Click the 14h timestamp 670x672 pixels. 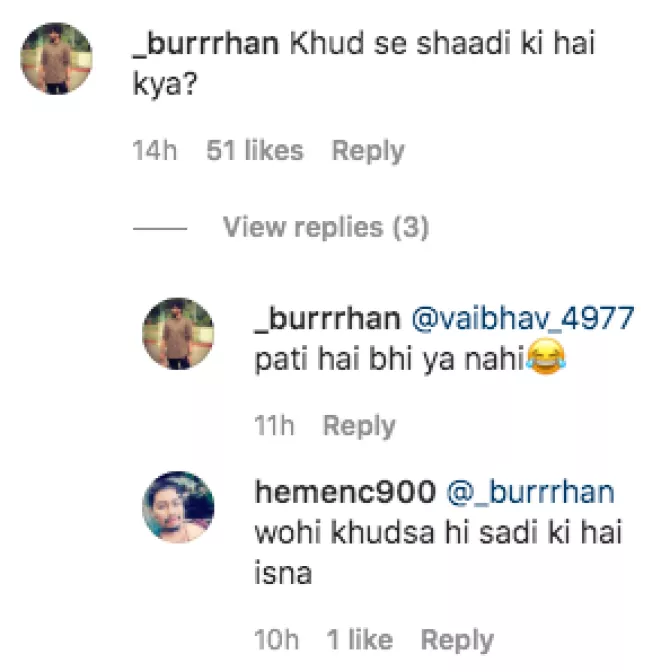[x=154, y=151]
